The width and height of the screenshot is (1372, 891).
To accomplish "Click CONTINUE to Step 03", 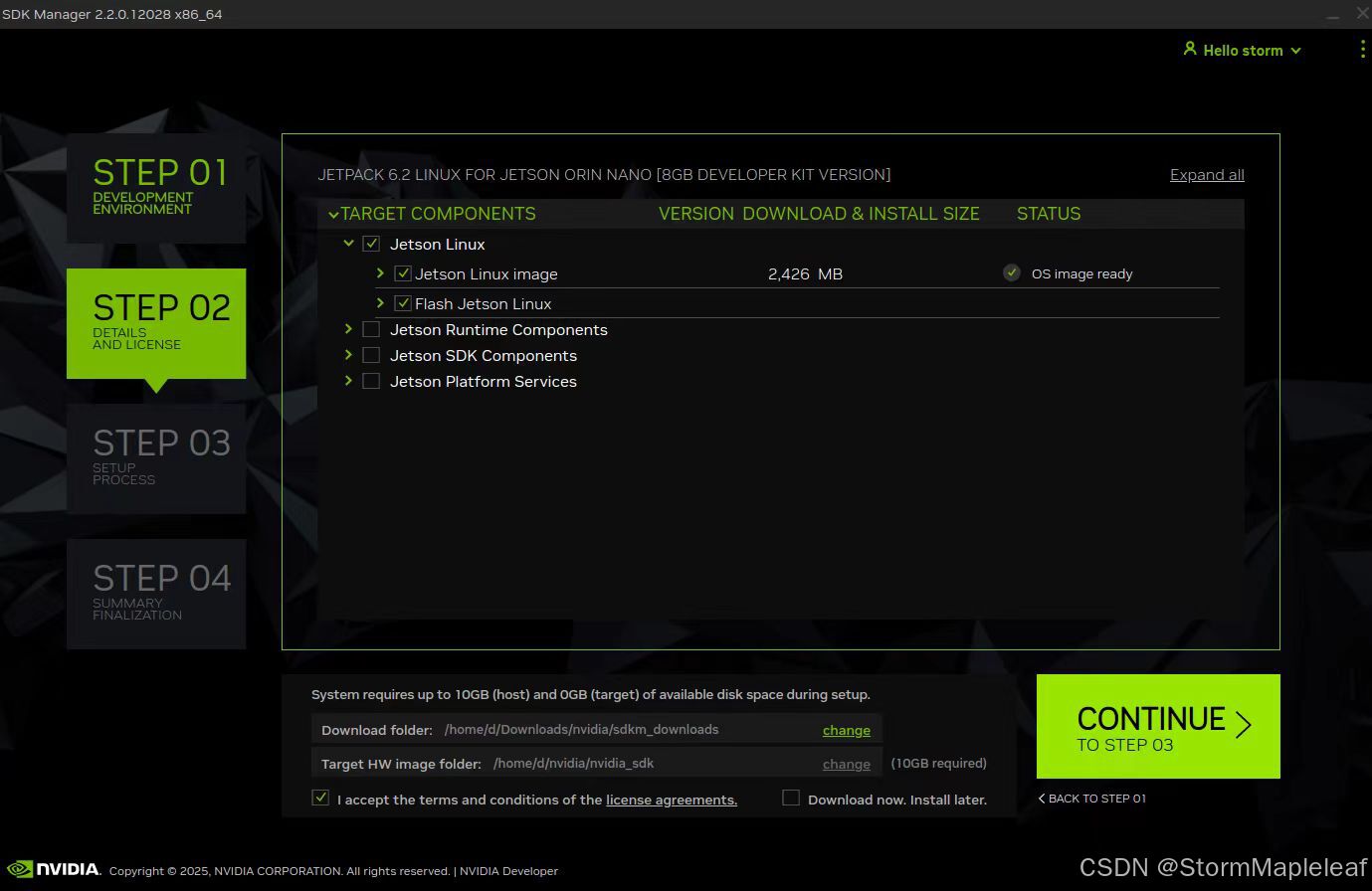I will click(1157, 726).
